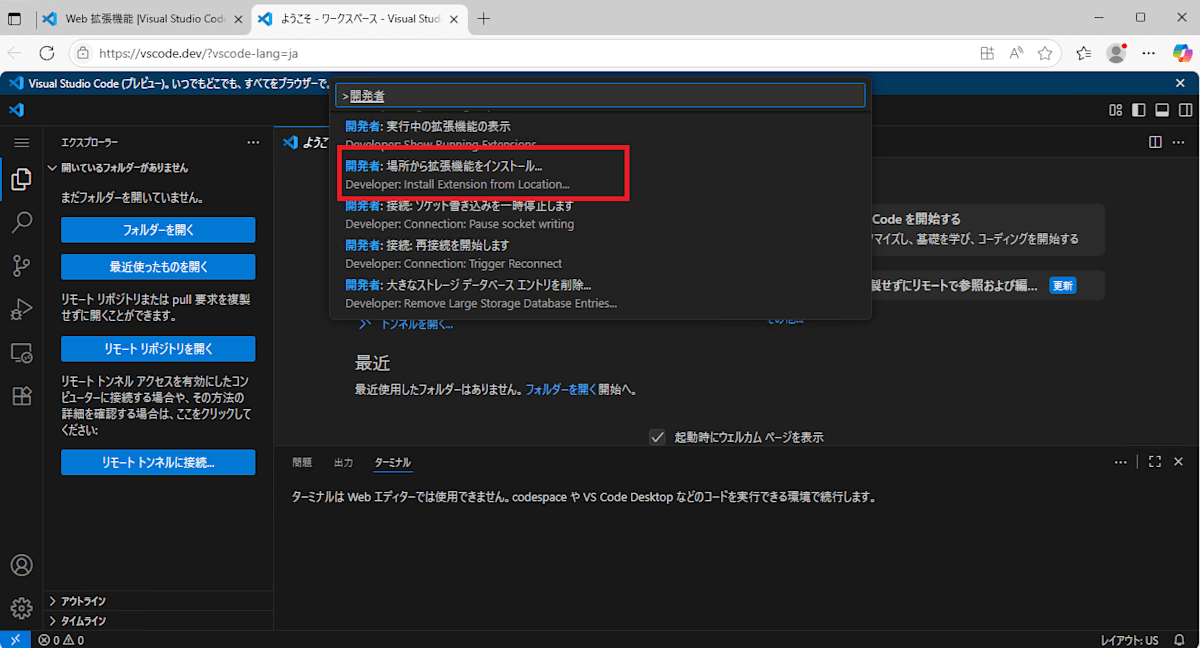
Task: Click the フォルダーを開く button
Action: (158, 230)
